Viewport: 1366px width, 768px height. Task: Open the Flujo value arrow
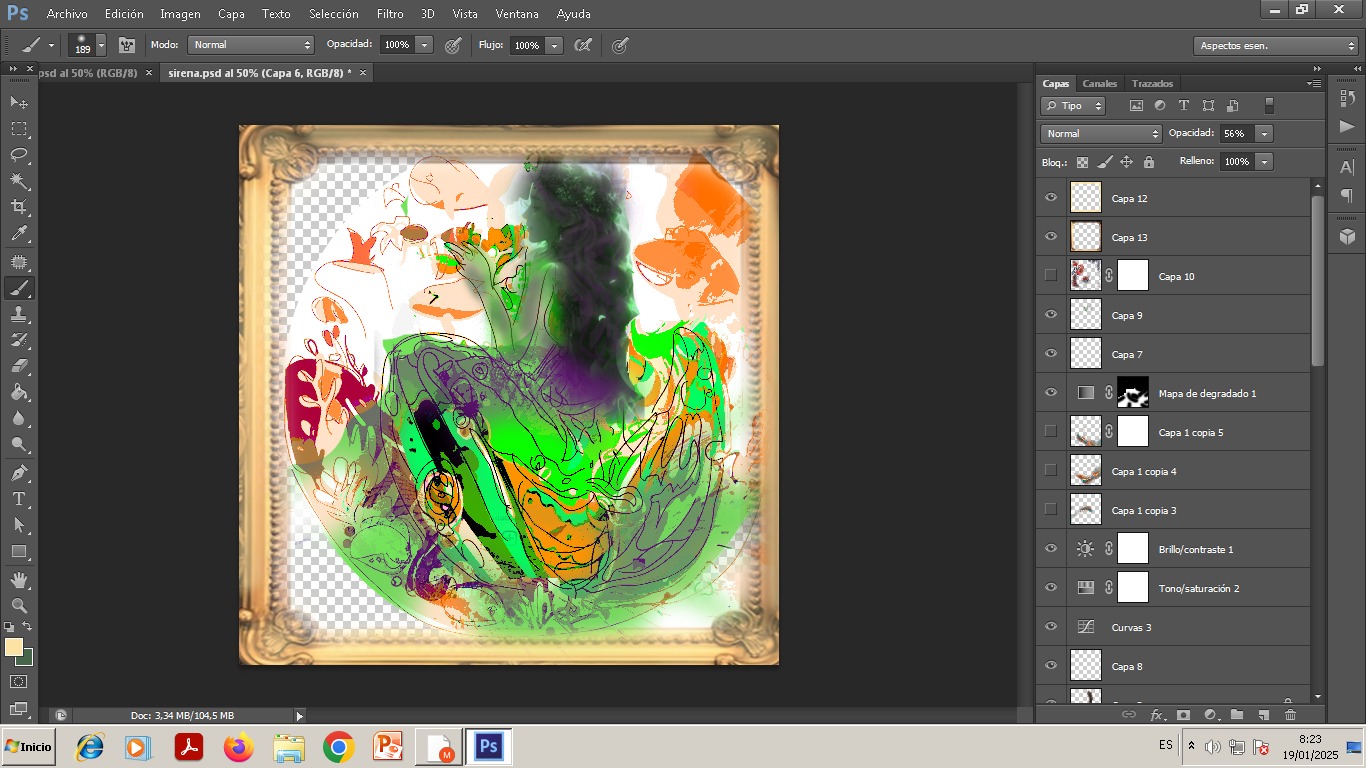(554, 45)
